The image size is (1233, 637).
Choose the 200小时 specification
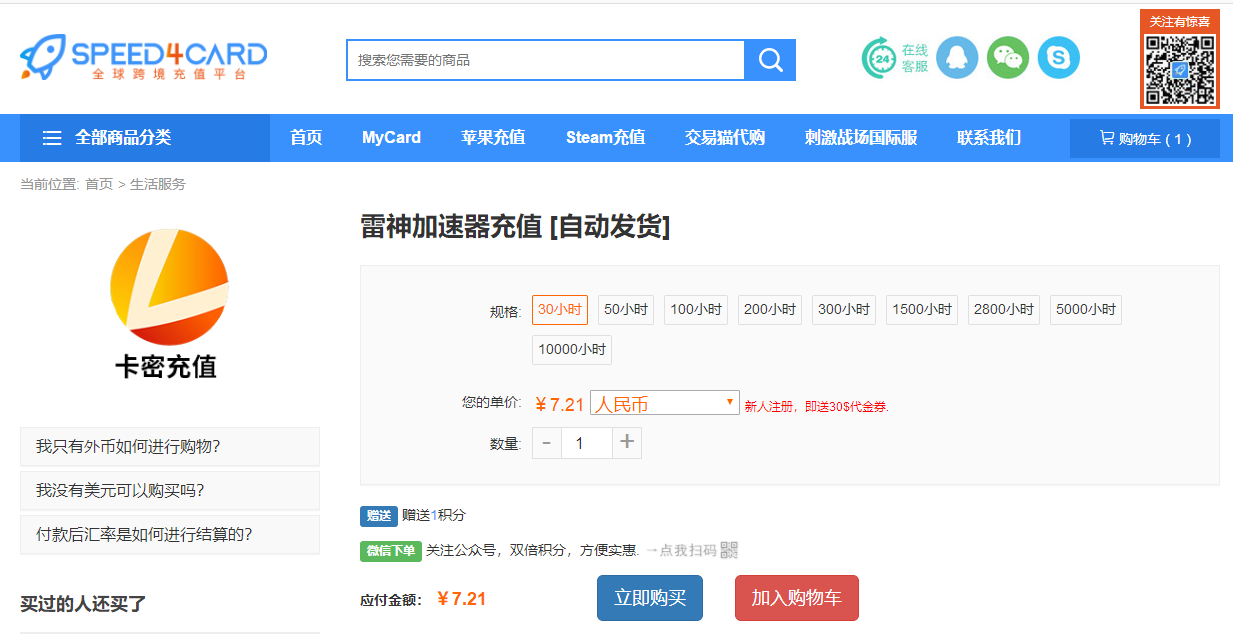(x=770, y=310)
